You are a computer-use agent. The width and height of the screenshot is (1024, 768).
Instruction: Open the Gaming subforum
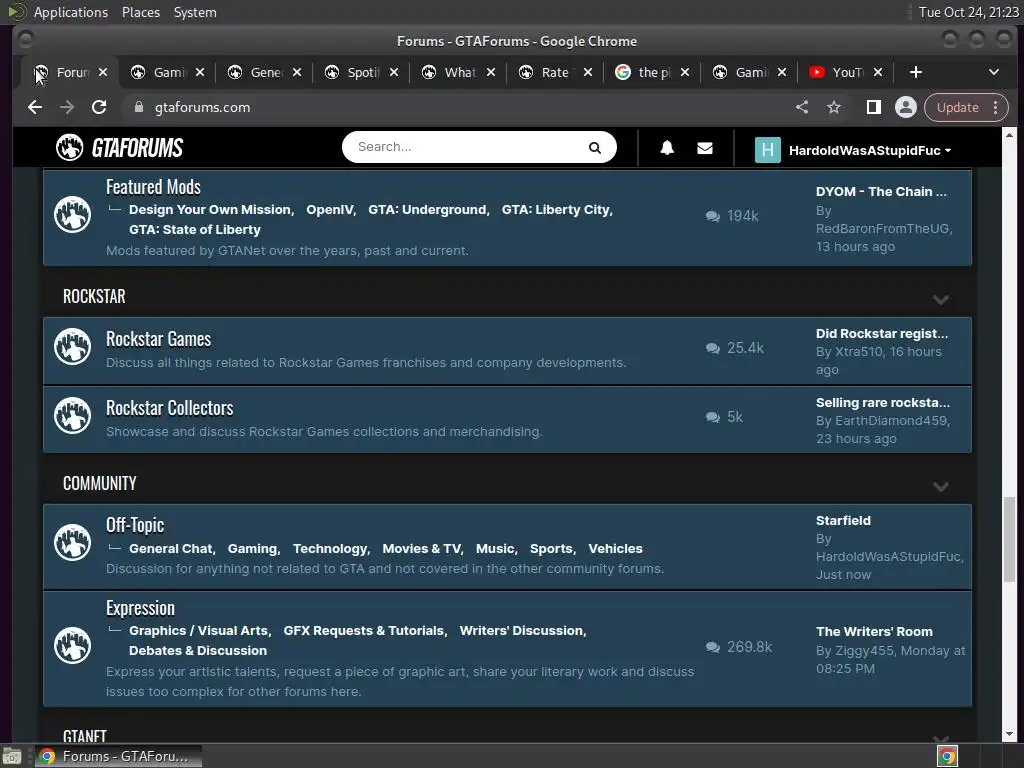click(x=252, y=549)
